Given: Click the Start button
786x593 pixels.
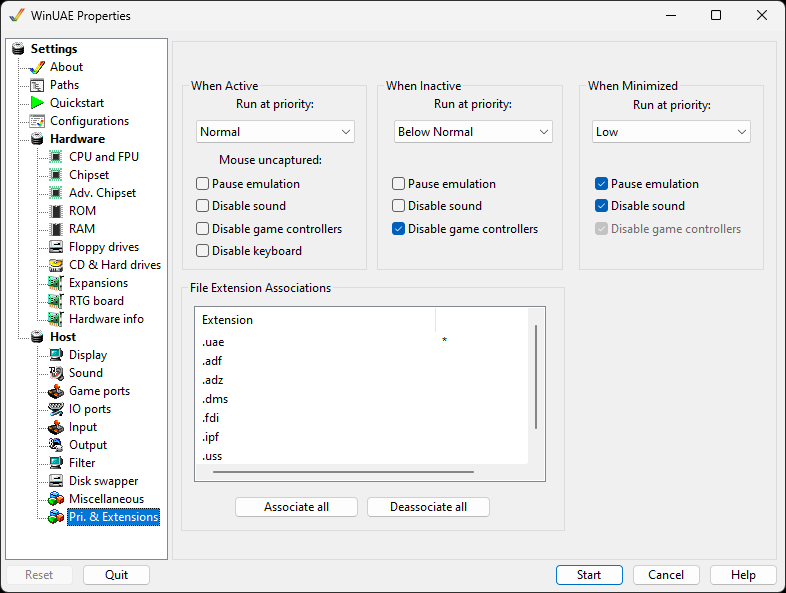Looking at the screenshot, I should click(x=589, y=575).
